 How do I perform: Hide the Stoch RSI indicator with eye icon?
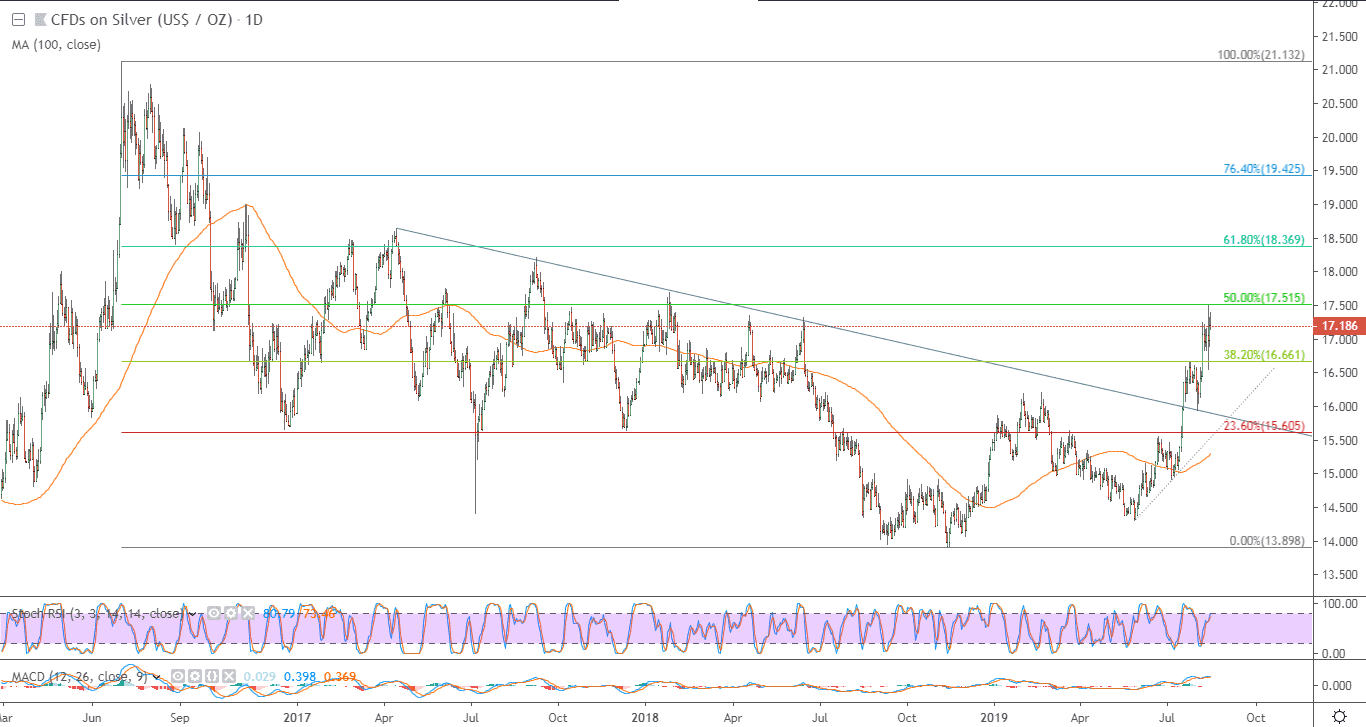click(x=214, y=613)
